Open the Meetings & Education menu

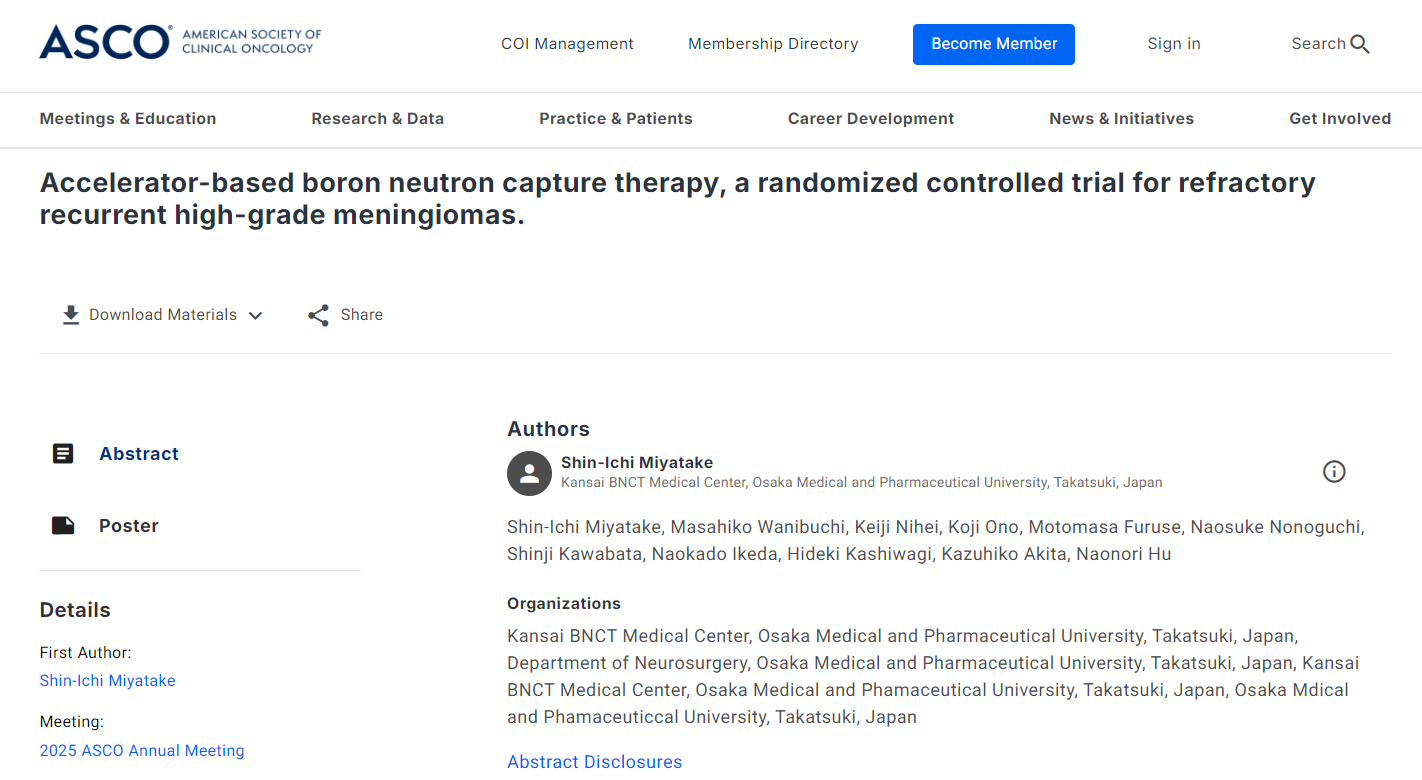(128, 119)
